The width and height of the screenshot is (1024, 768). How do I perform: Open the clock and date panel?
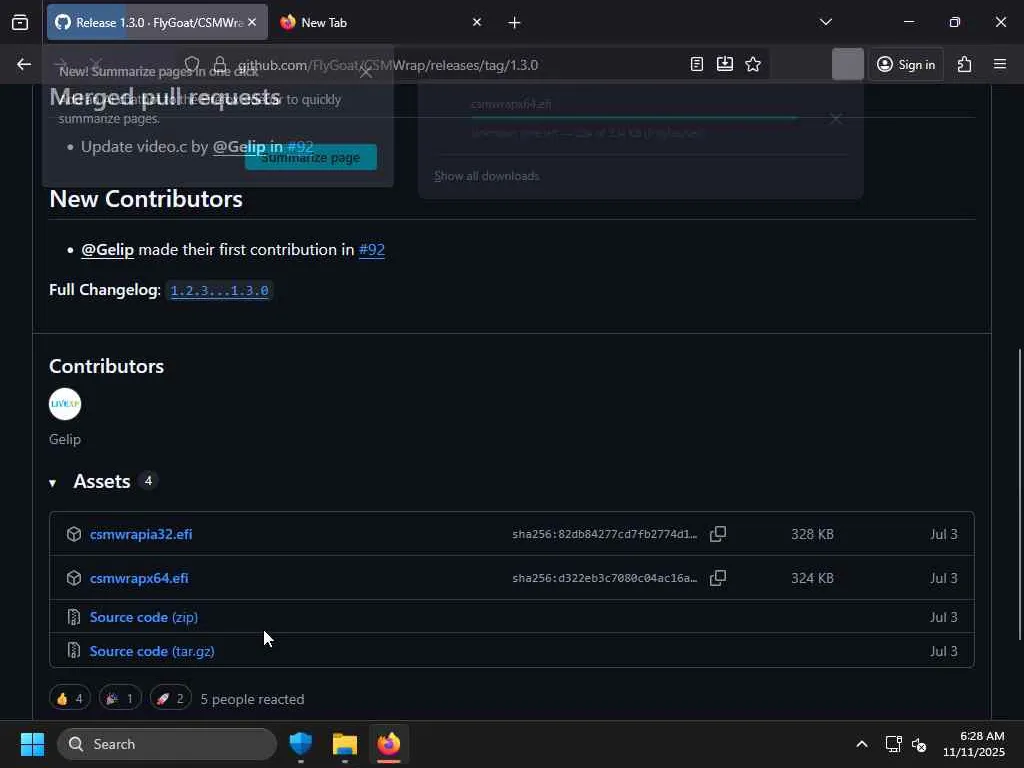click(974, 744)
